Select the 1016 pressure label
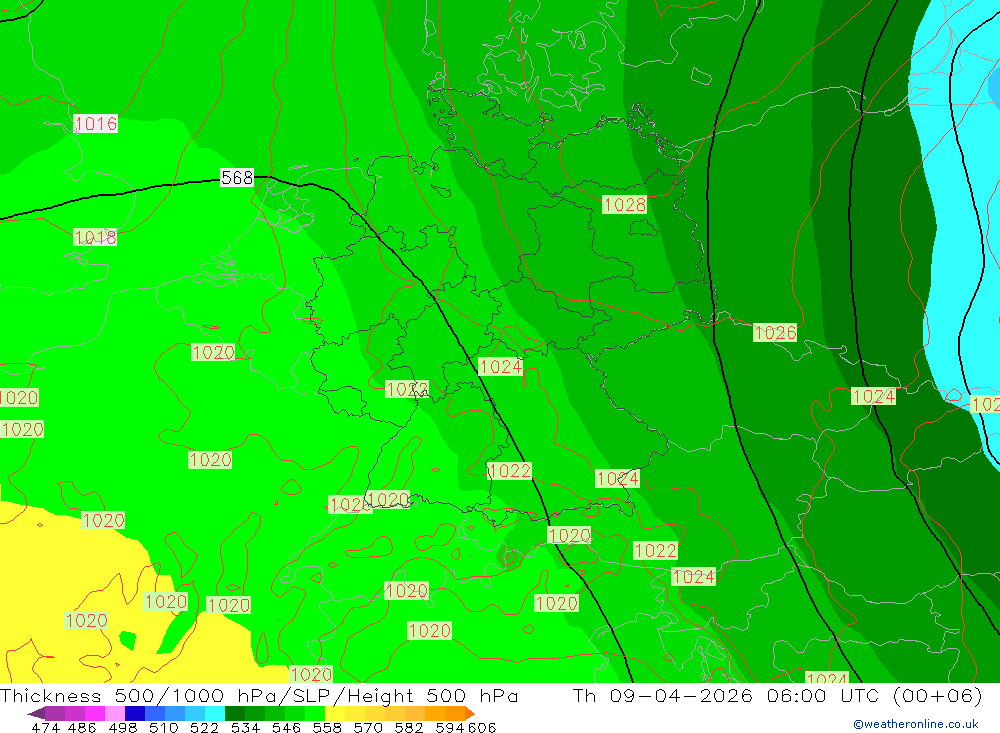This screenshot has height=733, width=1000. coord(96,123)
